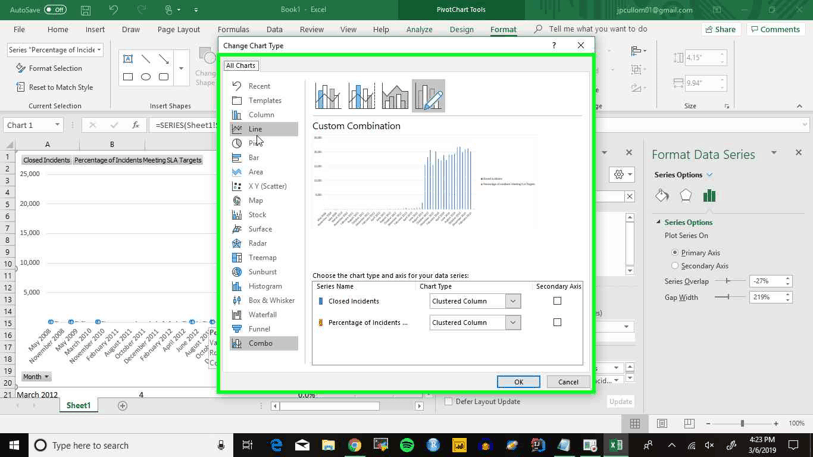Open Chrome from the taskbar
This screenshot has width=815, height=458.
pyautogui.click(x=354, y=446)
